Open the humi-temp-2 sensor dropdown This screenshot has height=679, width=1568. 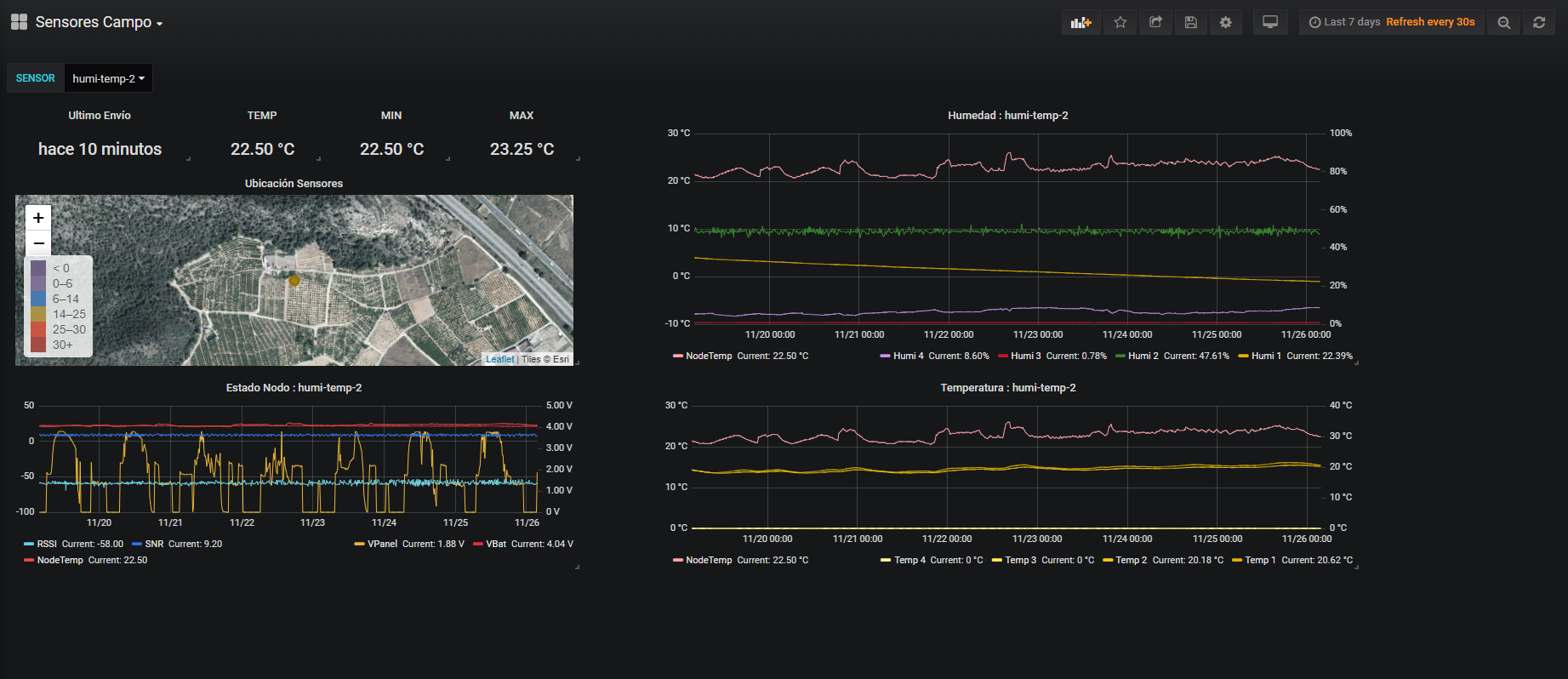108,78
